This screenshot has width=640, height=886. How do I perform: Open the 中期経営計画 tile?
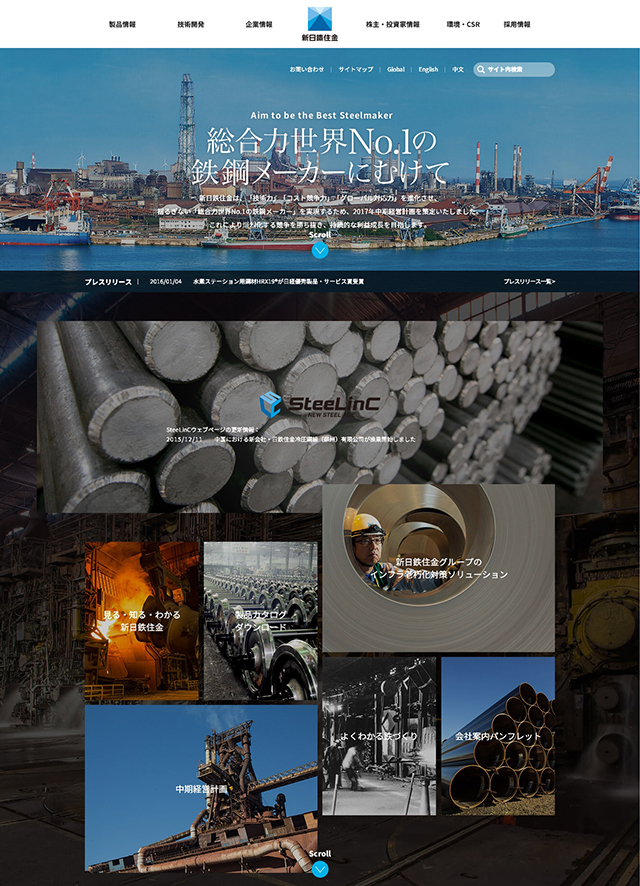click(x=202, y=788)
